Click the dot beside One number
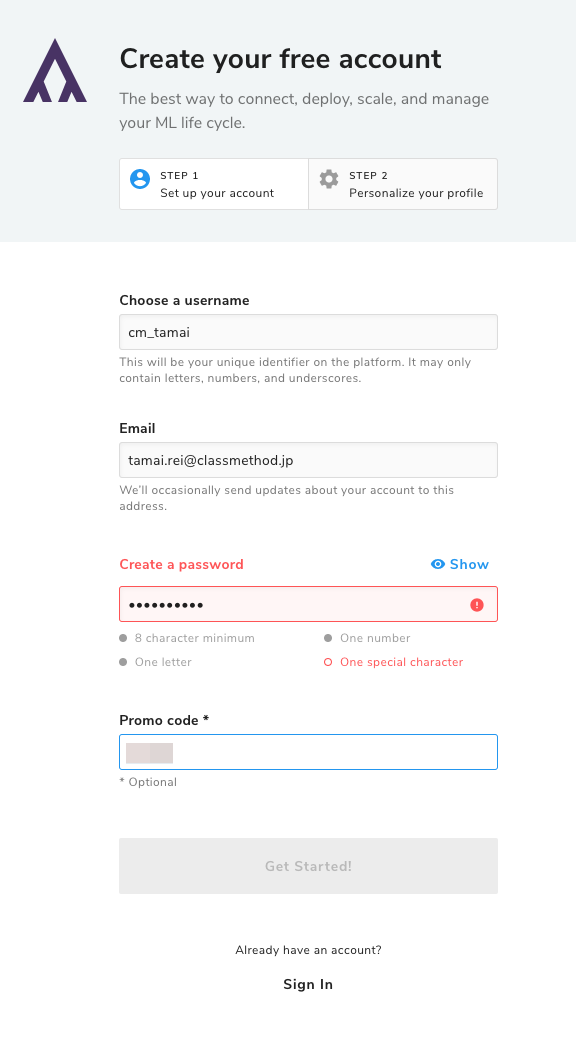The image size is (576, 1038). [x=329, y=638]
